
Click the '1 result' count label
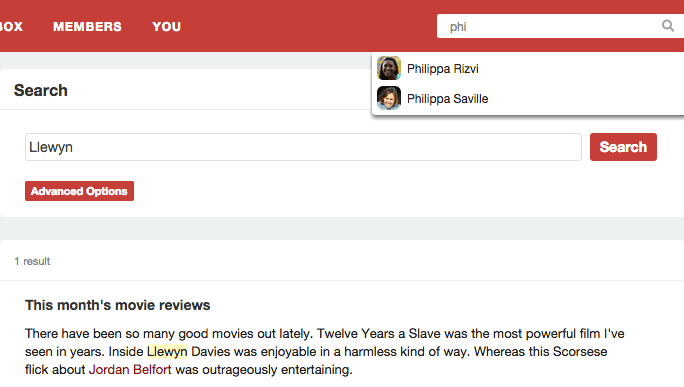[32, 261]
